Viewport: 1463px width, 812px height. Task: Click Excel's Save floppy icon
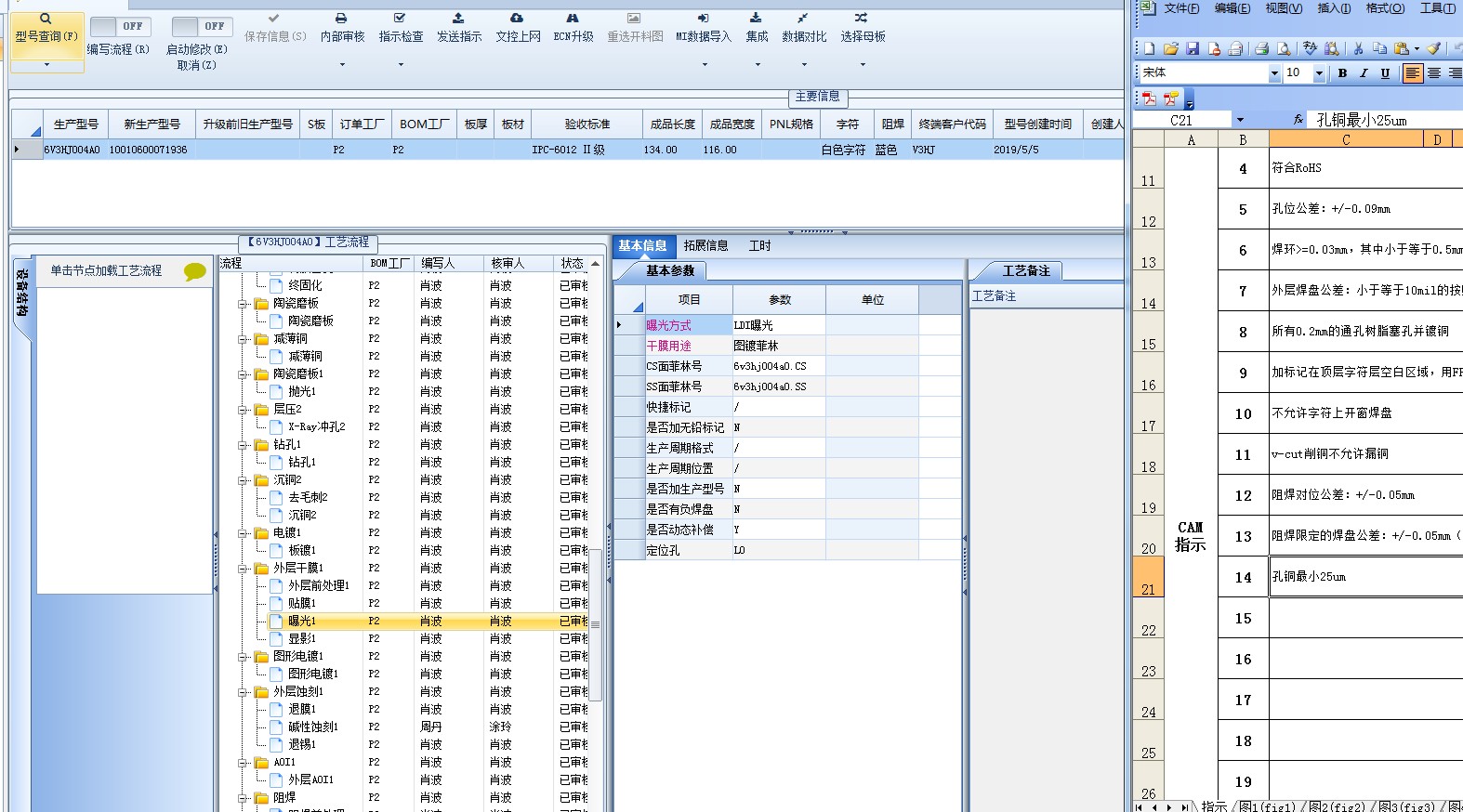[1193, 48]
